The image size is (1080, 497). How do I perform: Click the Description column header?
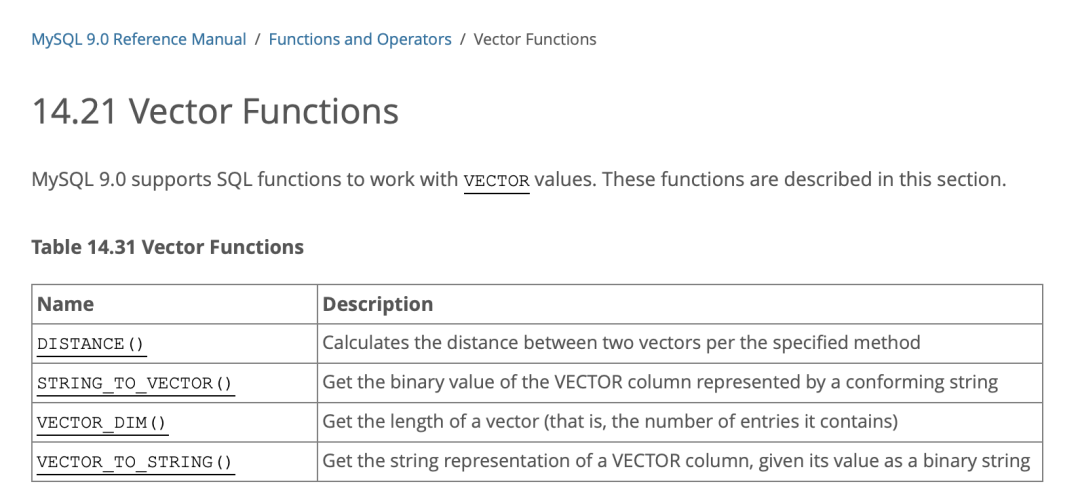click(378, 304)
